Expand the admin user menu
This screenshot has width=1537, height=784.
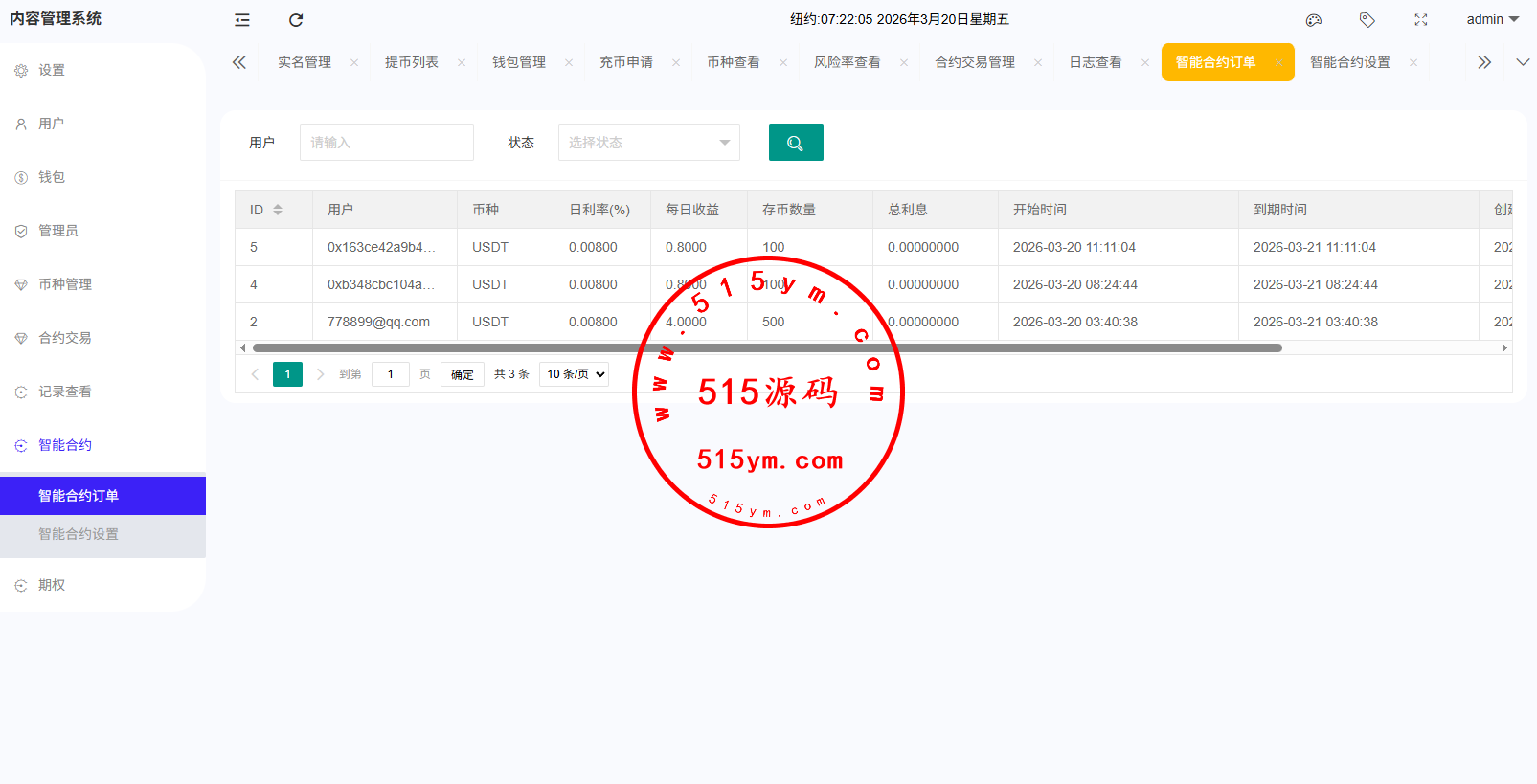[1492, 20]
